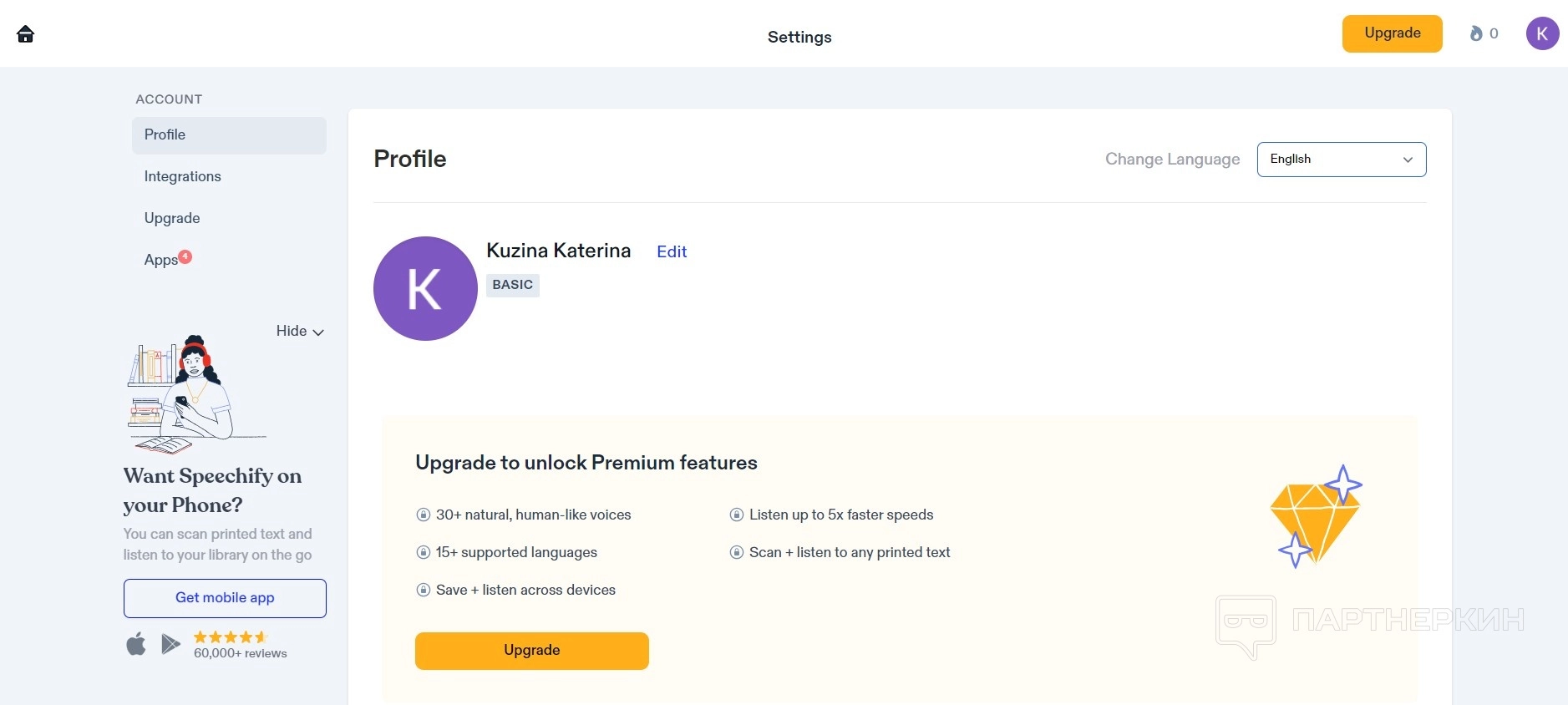
Task: Select Profile in the account sidebar
Action: (x=165, y=135)
